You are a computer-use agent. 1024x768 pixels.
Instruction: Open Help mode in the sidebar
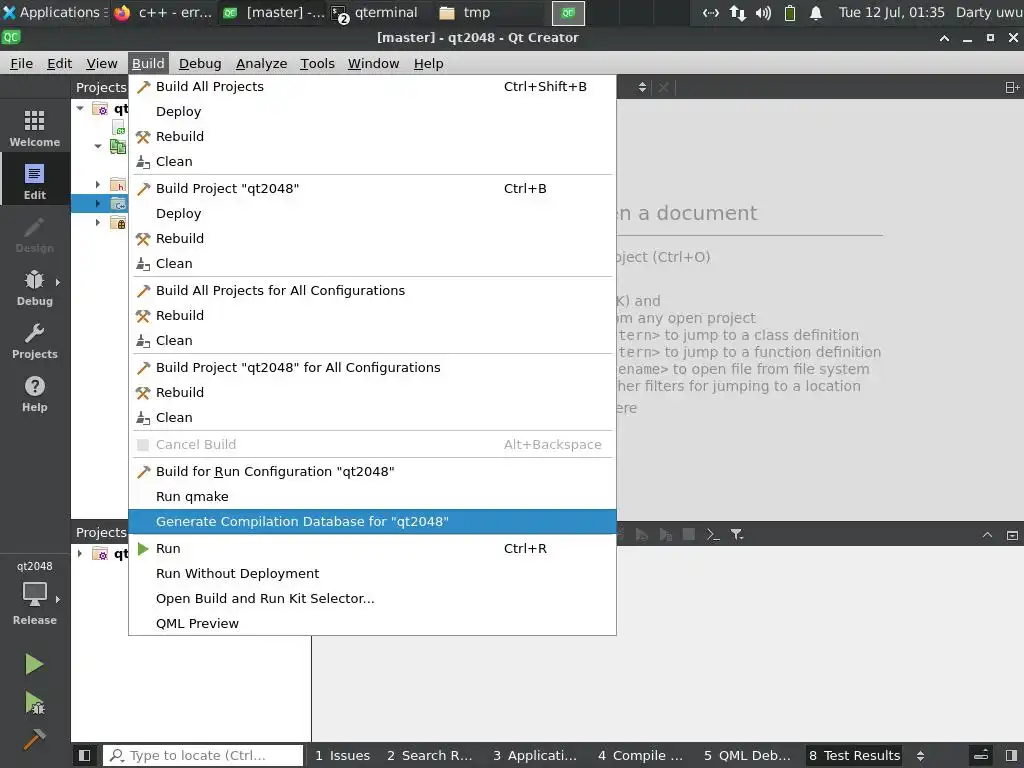pyautogui.click(x=35, y=393)
